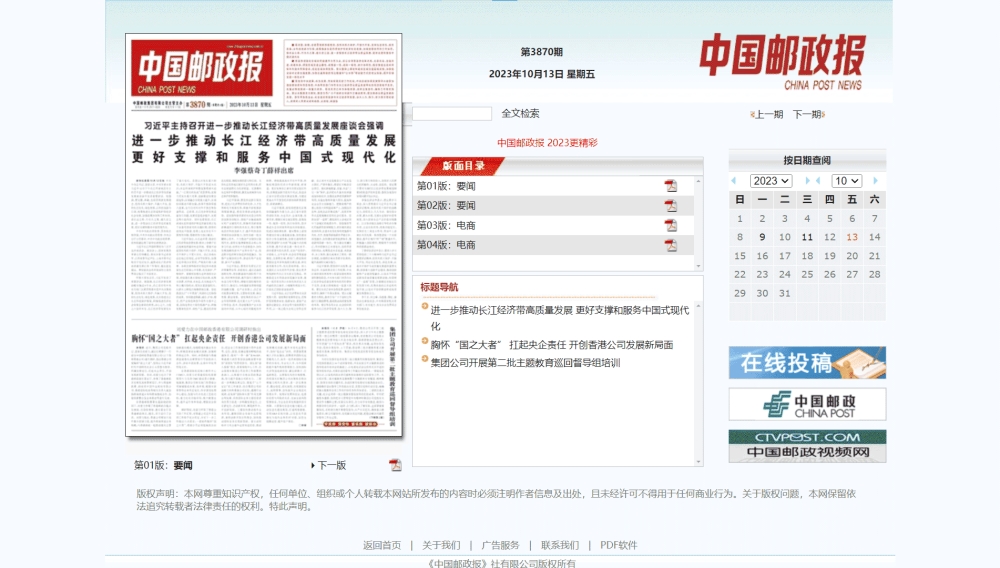Open article 进一步推动长江经济带高质量发展
The width and height of the screenshot is (1000, 568).
(x=559, y=317)
